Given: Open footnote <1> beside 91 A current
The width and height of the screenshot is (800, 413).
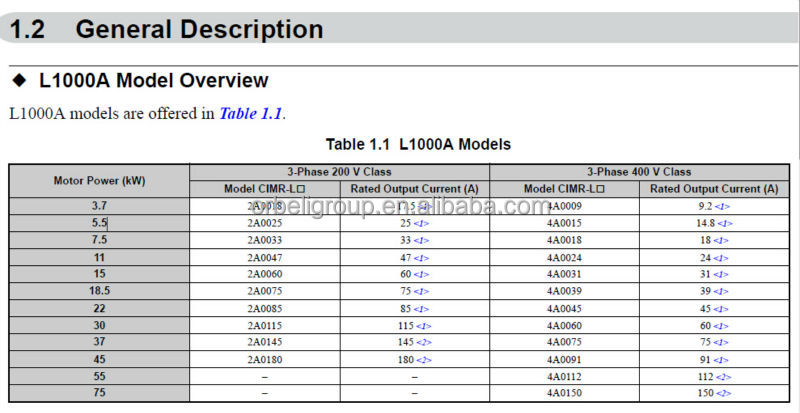Looking at the screenshot, I should click(720, 360).
